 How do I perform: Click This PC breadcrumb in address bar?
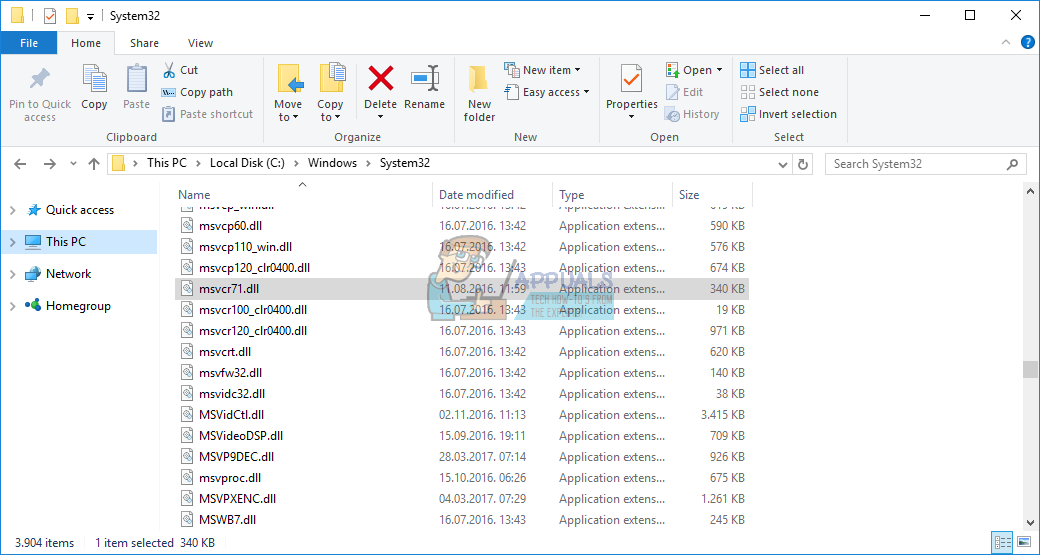point(166,163)
